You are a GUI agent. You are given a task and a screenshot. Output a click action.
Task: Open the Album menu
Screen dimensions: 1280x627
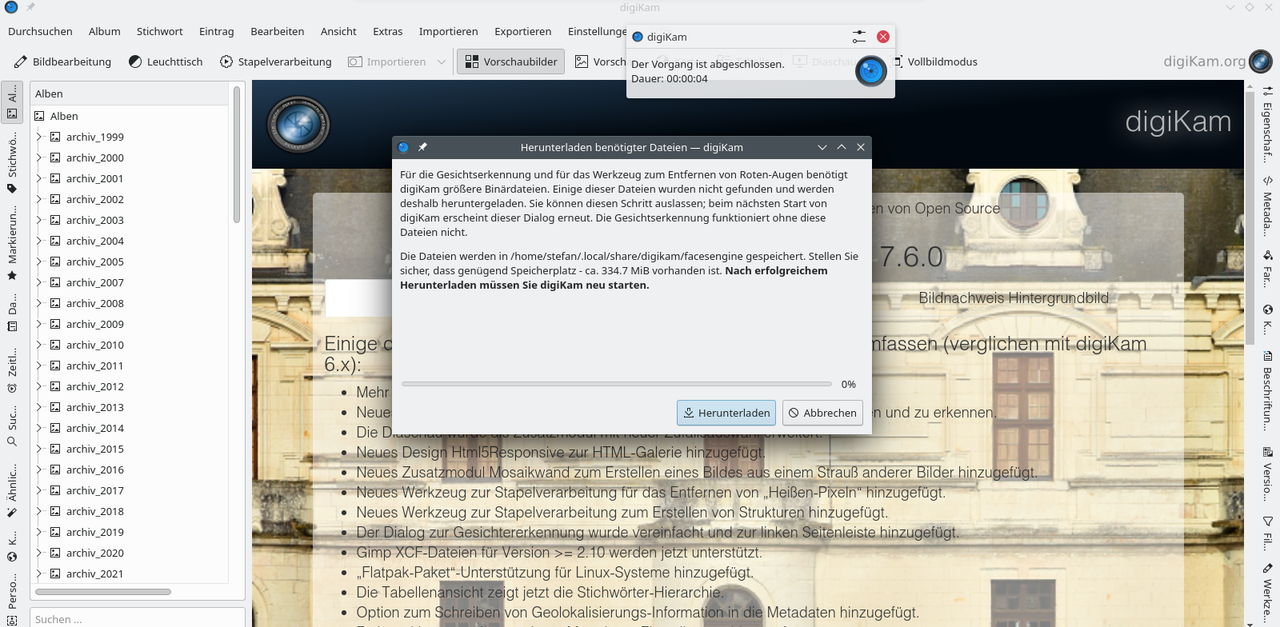104,31
